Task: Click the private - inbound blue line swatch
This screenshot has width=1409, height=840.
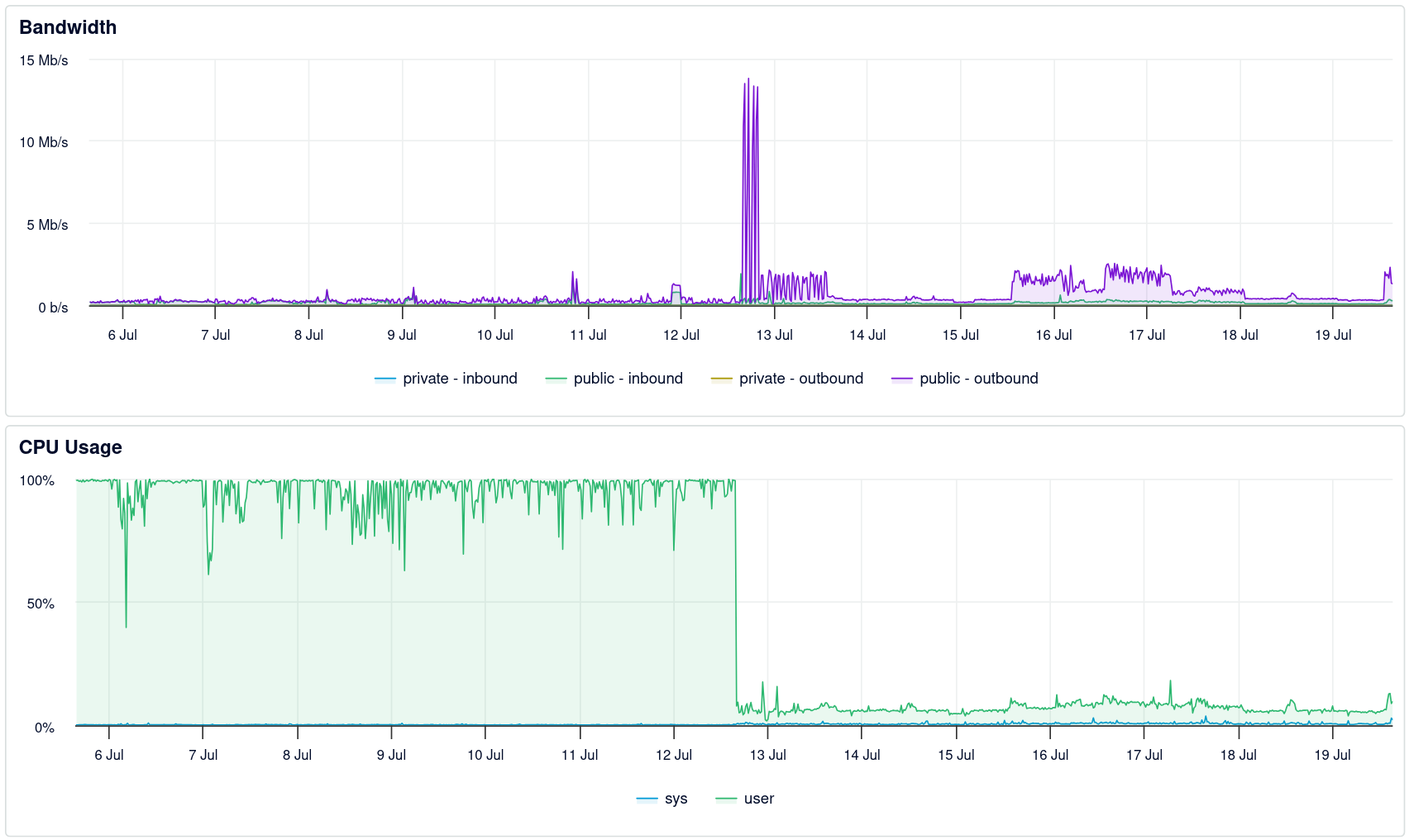Action: coord(385,379)
